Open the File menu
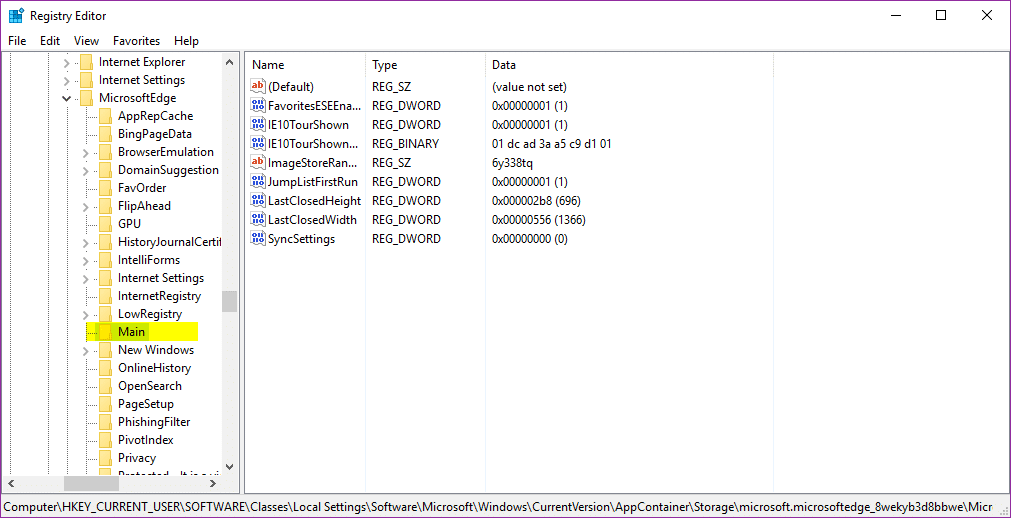 click(17, 41)
